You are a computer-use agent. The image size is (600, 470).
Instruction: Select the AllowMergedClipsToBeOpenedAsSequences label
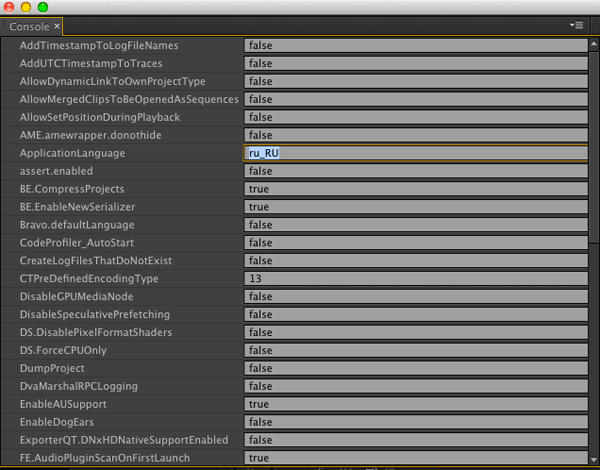(x=129, y=100)
